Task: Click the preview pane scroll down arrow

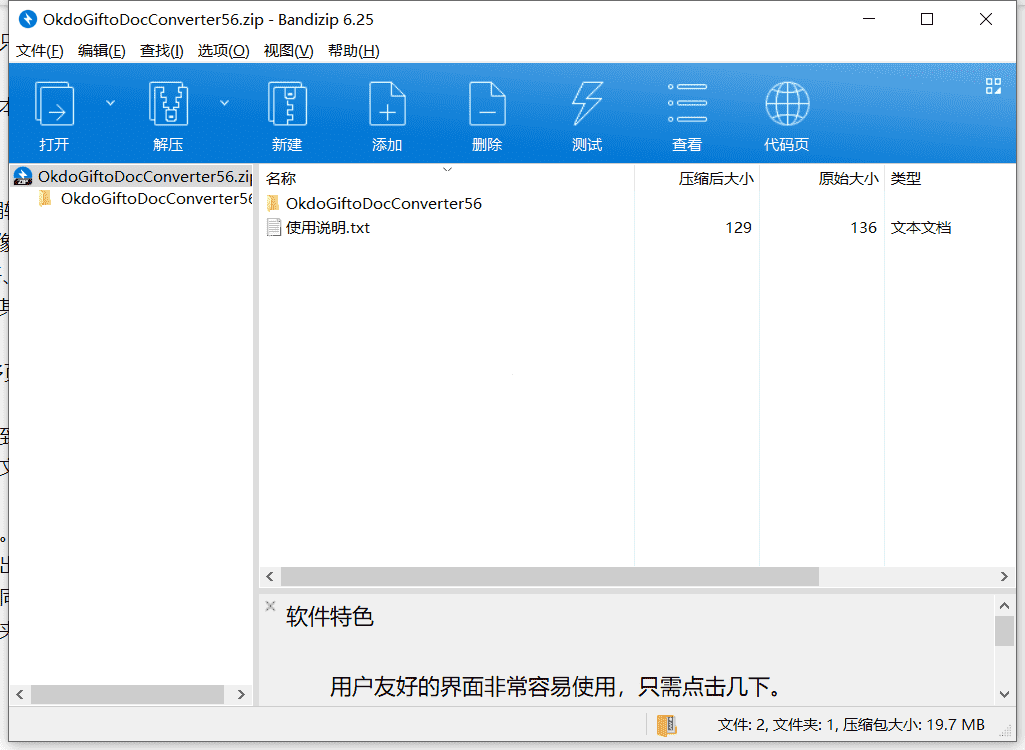Action: click(x=1004, y=694)
